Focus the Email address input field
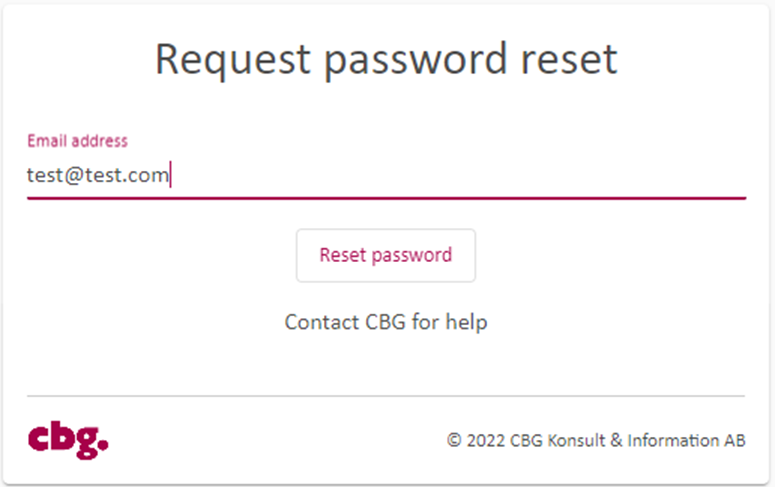This screenshot has width=775, height=487. click(x=387, y=175)
